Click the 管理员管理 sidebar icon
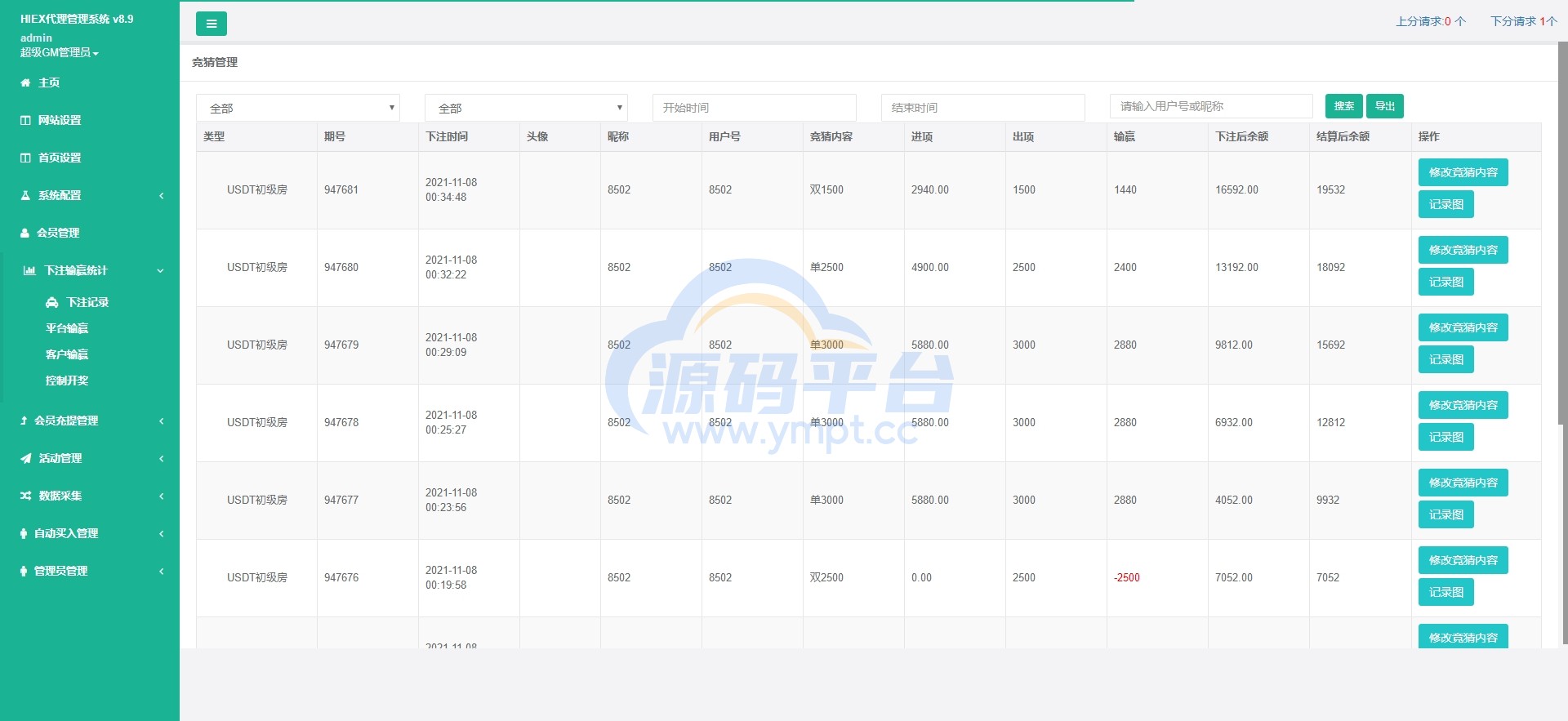The height and width of the screenshot is (721, 1568). [24, 571]
